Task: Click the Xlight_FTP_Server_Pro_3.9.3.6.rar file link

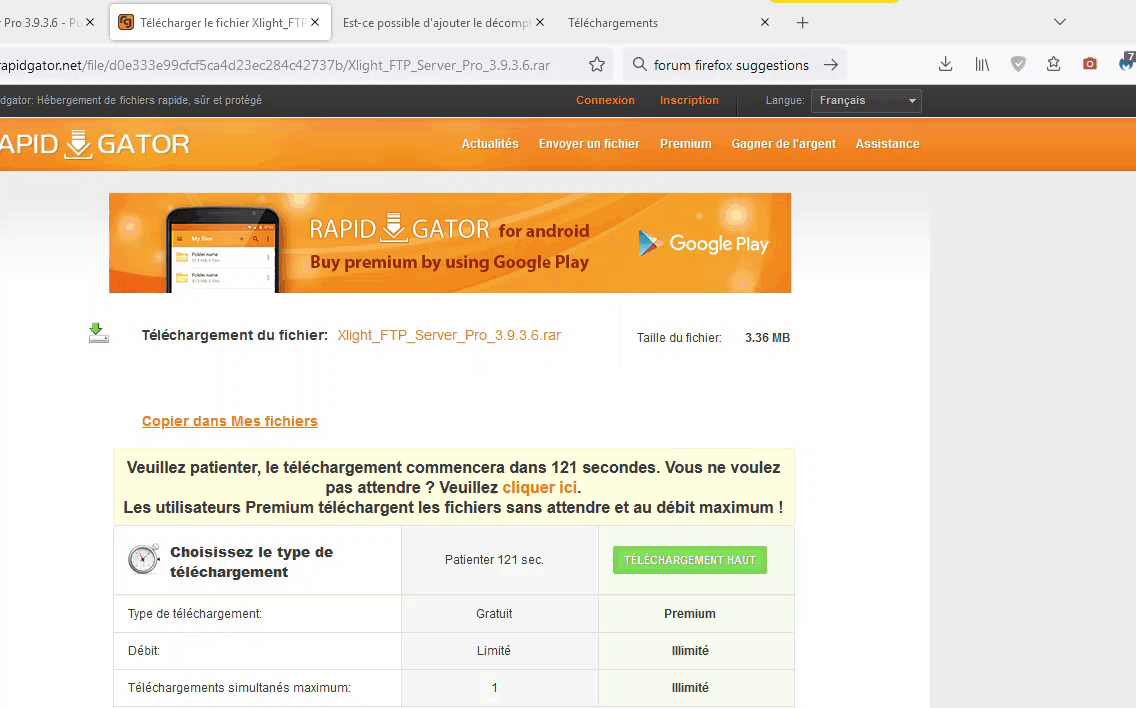Action: (x=449, y=335)
